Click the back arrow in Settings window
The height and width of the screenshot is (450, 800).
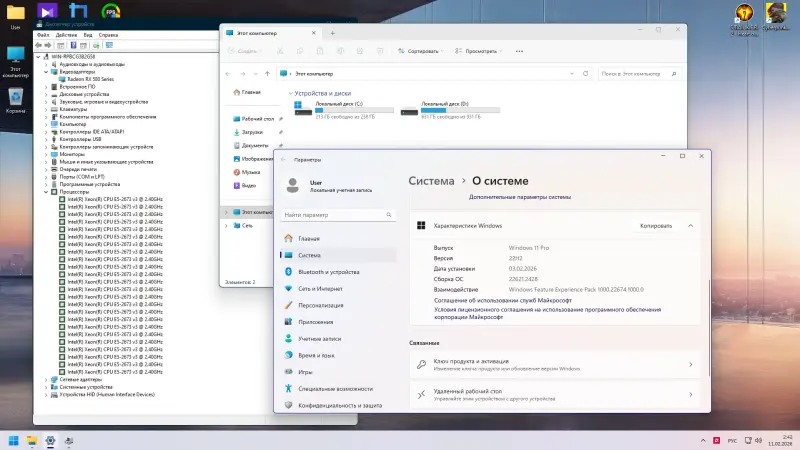pos(284,159)
